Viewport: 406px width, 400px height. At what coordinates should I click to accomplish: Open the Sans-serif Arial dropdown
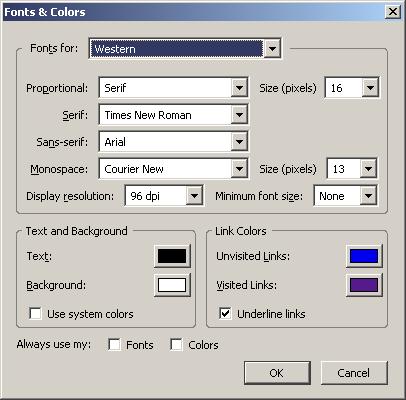(173, 142)
